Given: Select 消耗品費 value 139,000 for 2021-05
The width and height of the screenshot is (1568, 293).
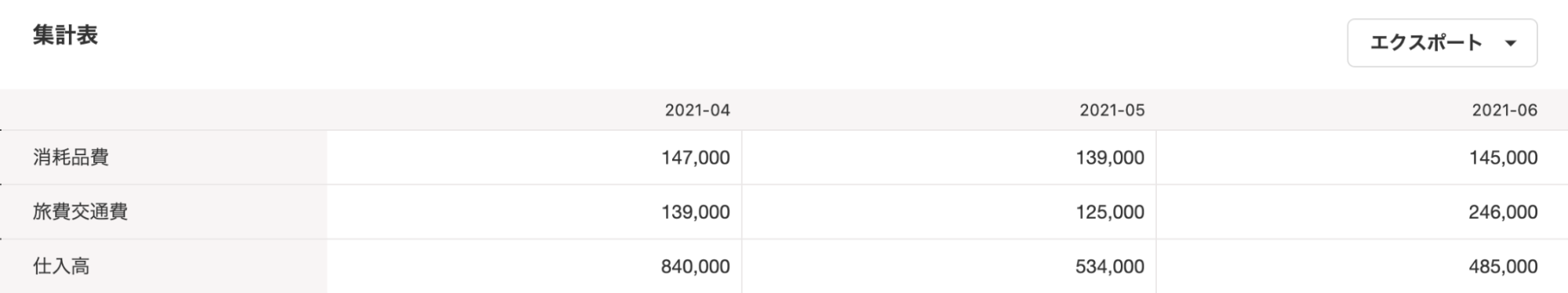Looking at the screenshot, I should (x=1110, y=157).
